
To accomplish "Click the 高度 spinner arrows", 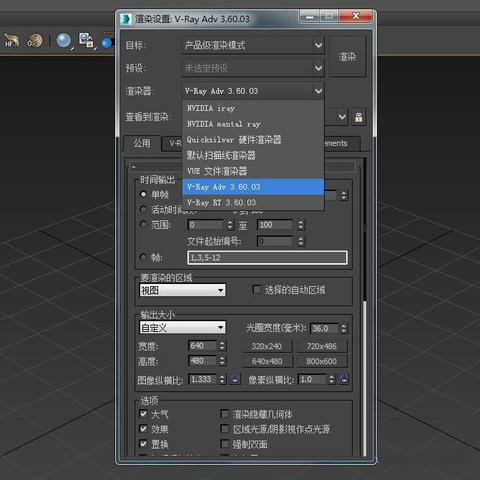I will (222, 361).
